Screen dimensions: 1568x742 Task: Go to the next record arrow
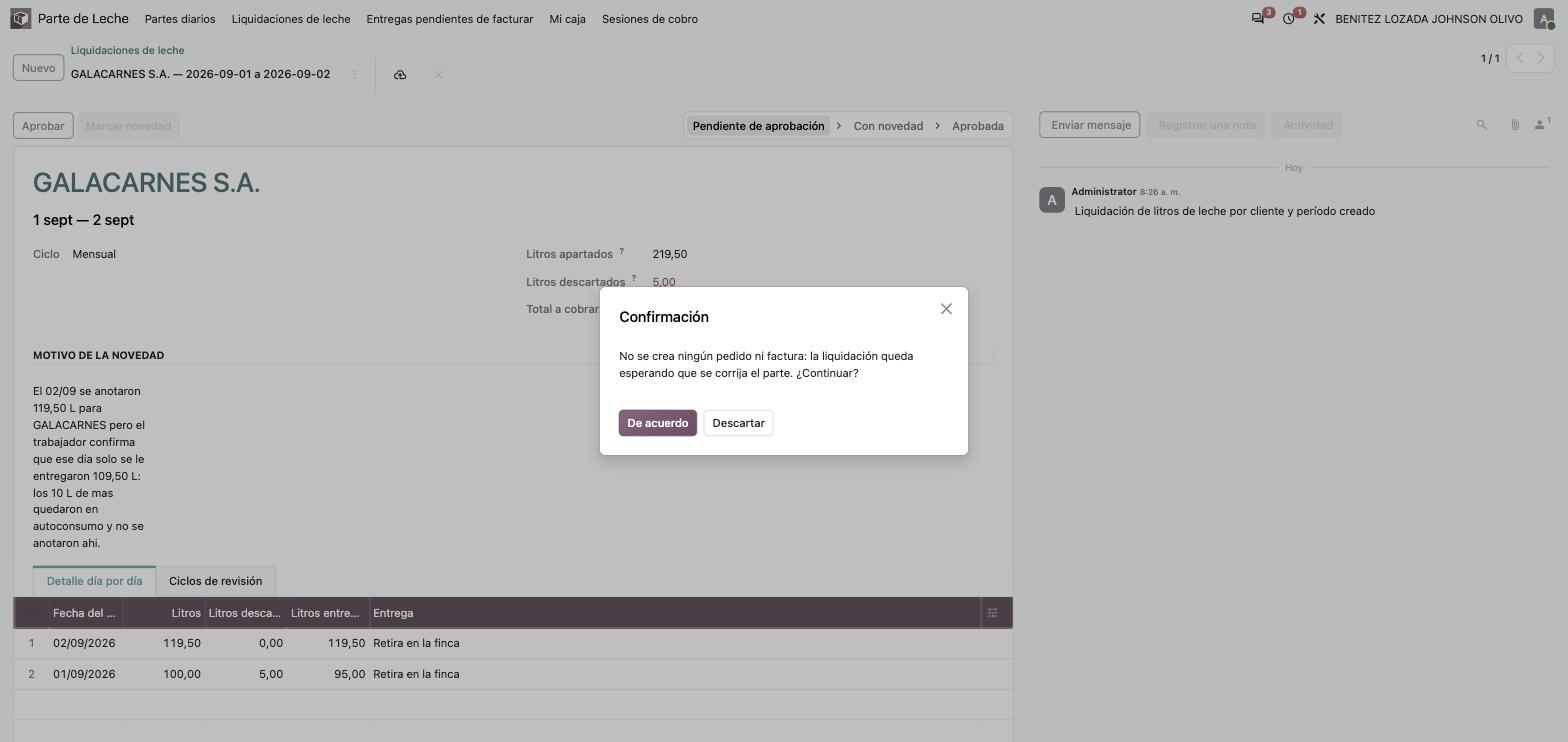coord(1541,58)
